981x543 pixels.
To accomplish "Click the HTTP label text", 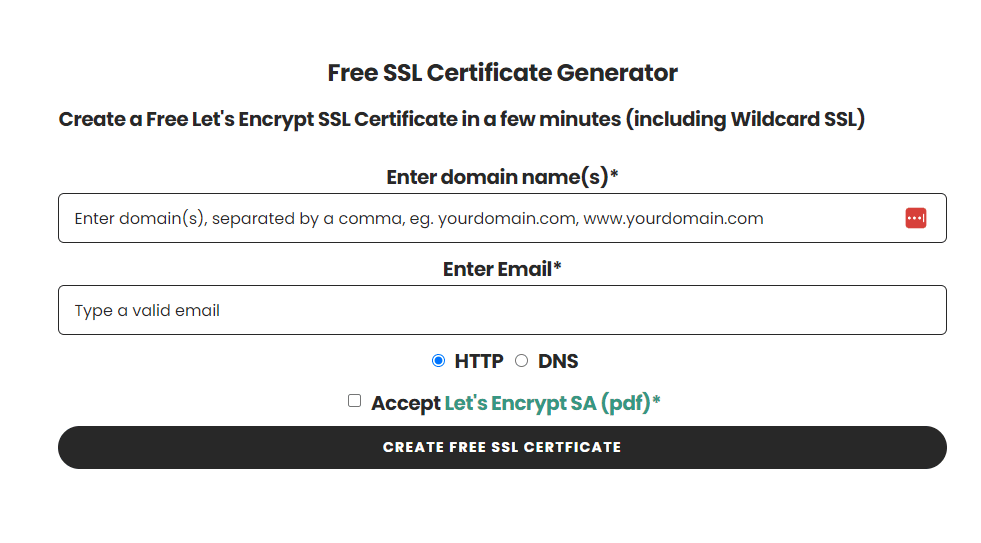I will (x=479, y=362).
